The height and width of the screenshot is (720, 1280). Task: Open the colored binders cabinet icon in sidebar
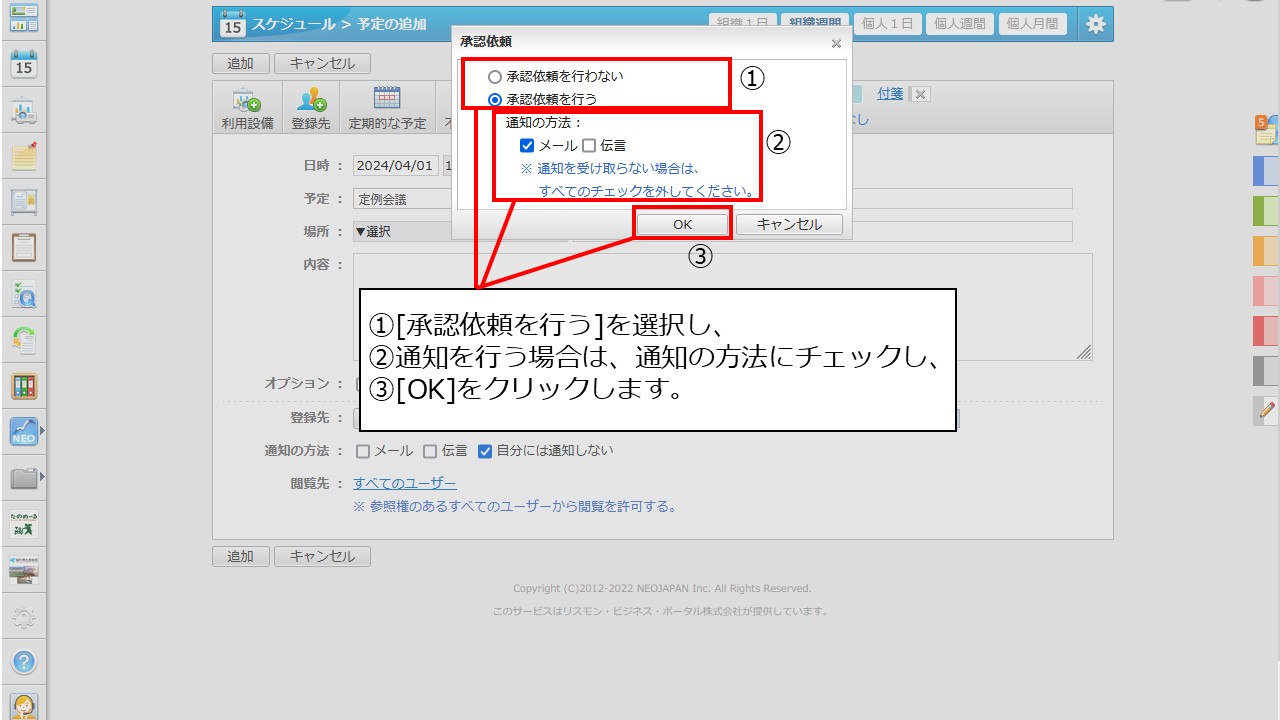coord(23,385)
